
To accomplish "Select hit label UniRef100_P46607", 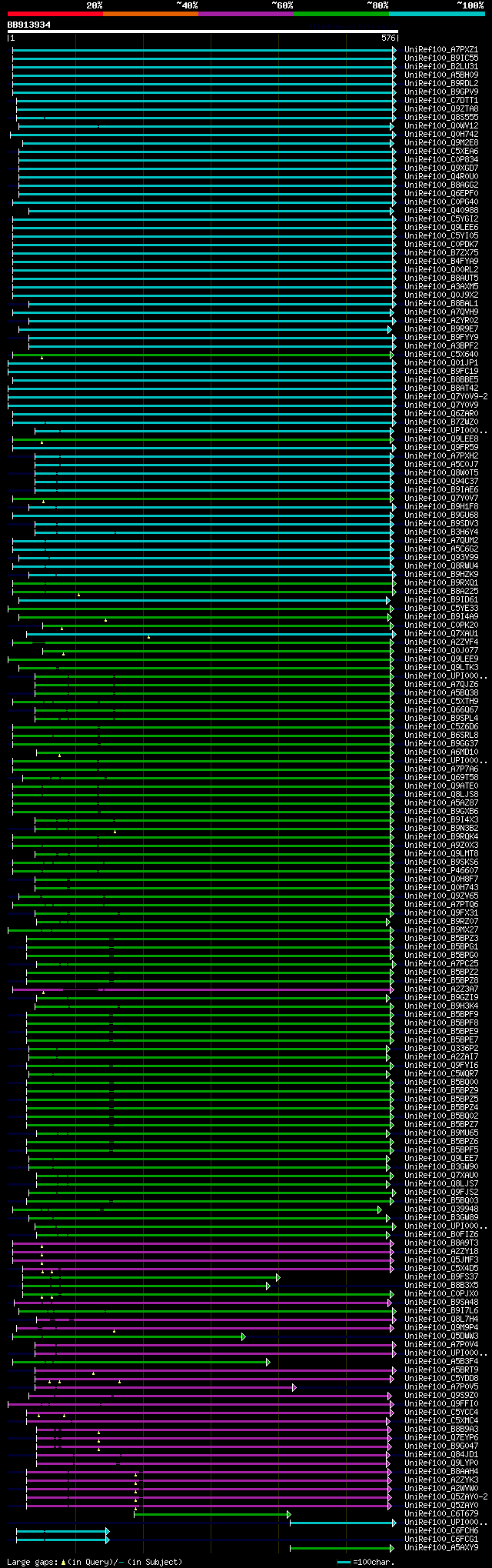I will tap(441, 871).
